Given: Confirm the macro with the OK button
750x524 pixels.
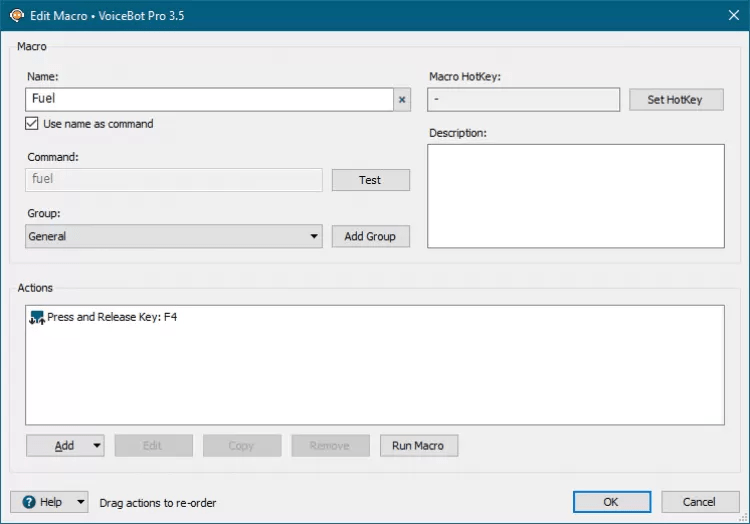Looking at the screenshot, I should [611, 502].
